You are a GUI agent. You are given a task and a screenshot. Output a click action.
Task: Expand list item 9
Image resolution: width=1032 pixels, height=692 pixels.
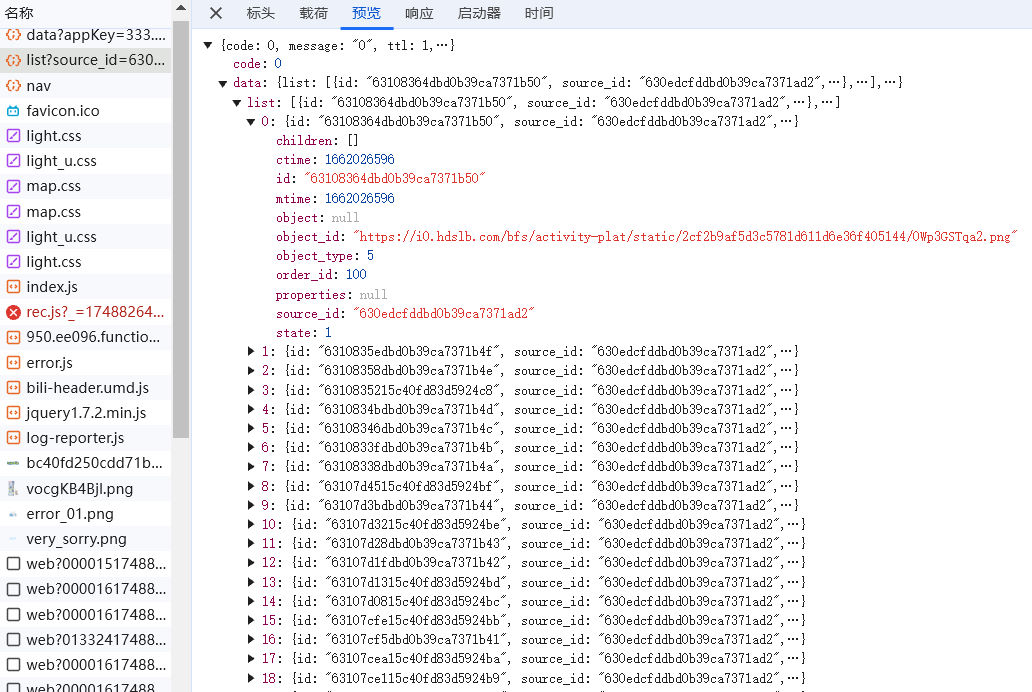tap(251, 505)
